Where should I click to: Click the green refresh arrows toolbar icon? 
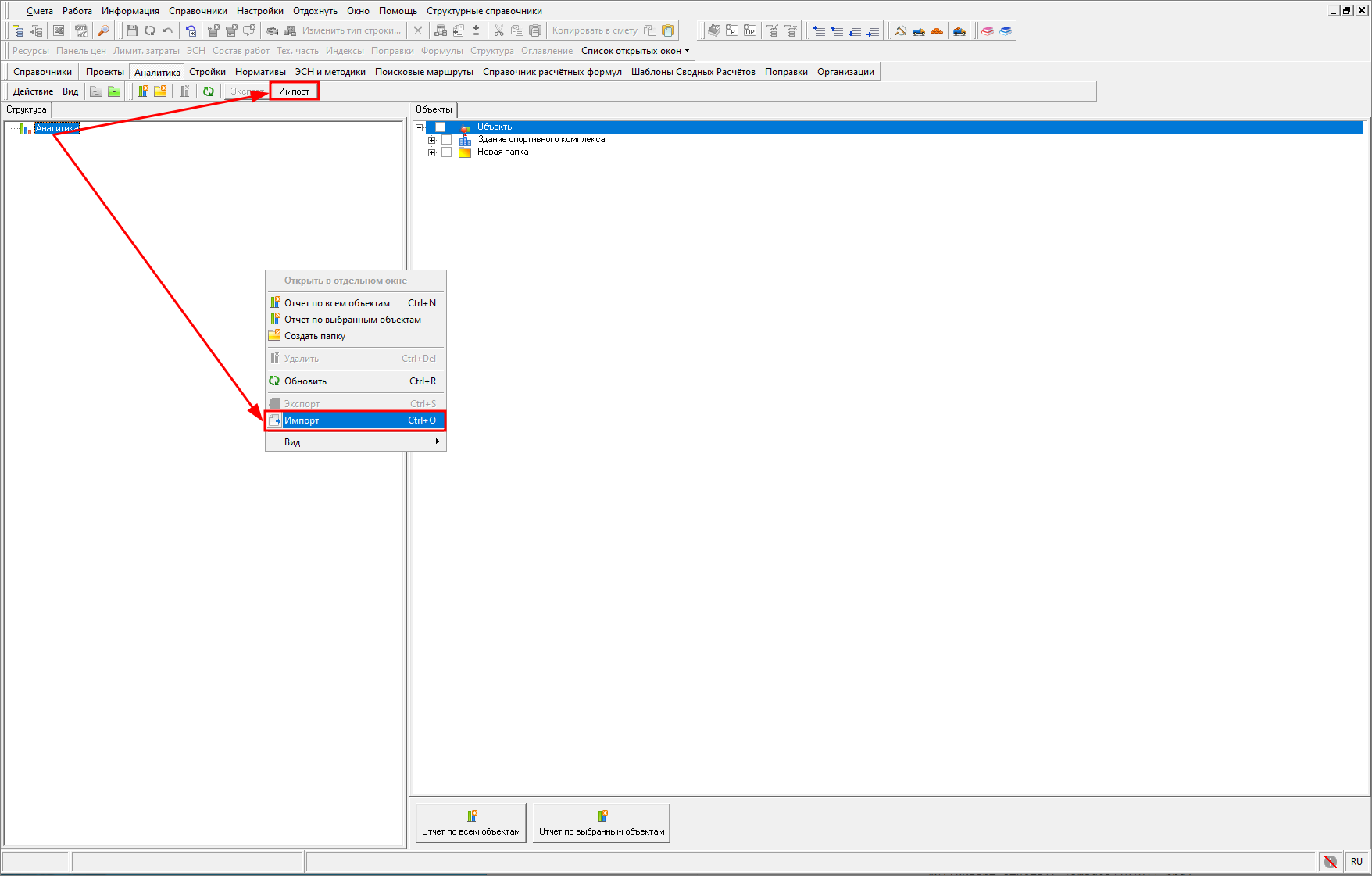209,91
